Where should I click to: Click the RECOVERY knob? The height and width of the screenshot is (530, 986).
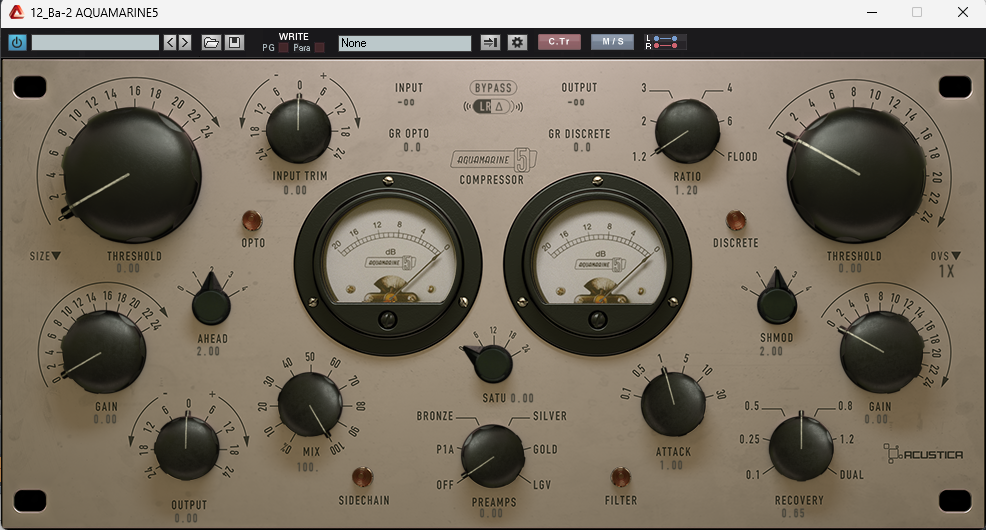tap(801, 448)
